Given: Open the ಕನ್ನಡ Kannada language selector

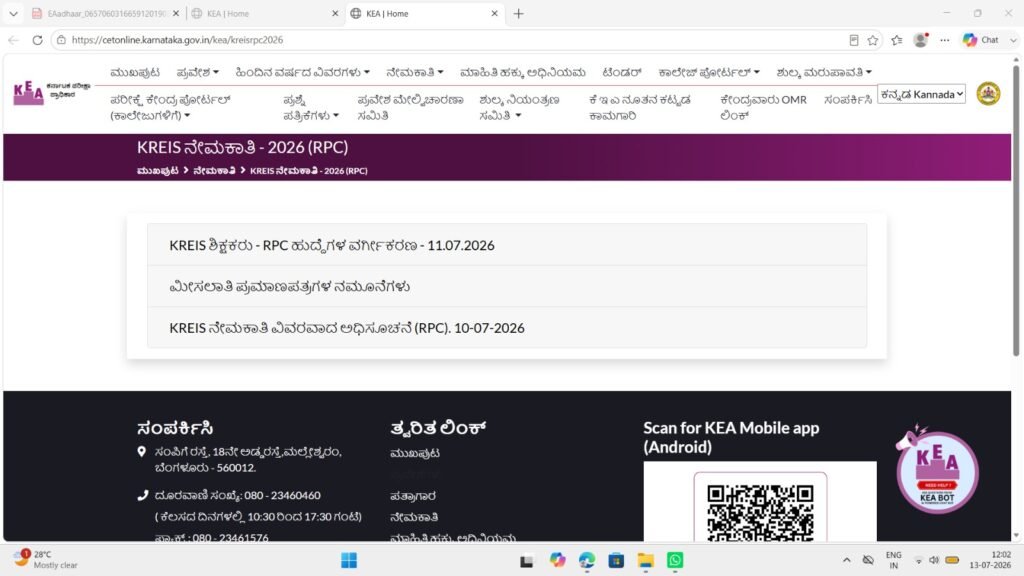Looking at the screenshot, I should point(921,94).
